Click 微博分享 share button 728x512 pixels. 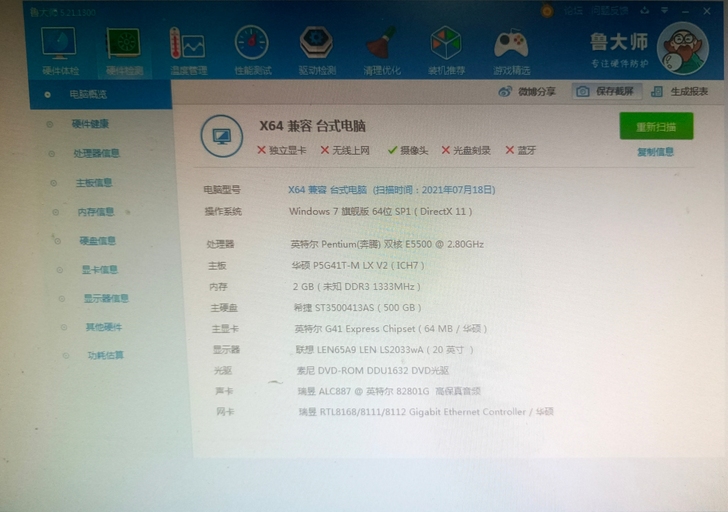pyautogui.click(x=527, y=91)
